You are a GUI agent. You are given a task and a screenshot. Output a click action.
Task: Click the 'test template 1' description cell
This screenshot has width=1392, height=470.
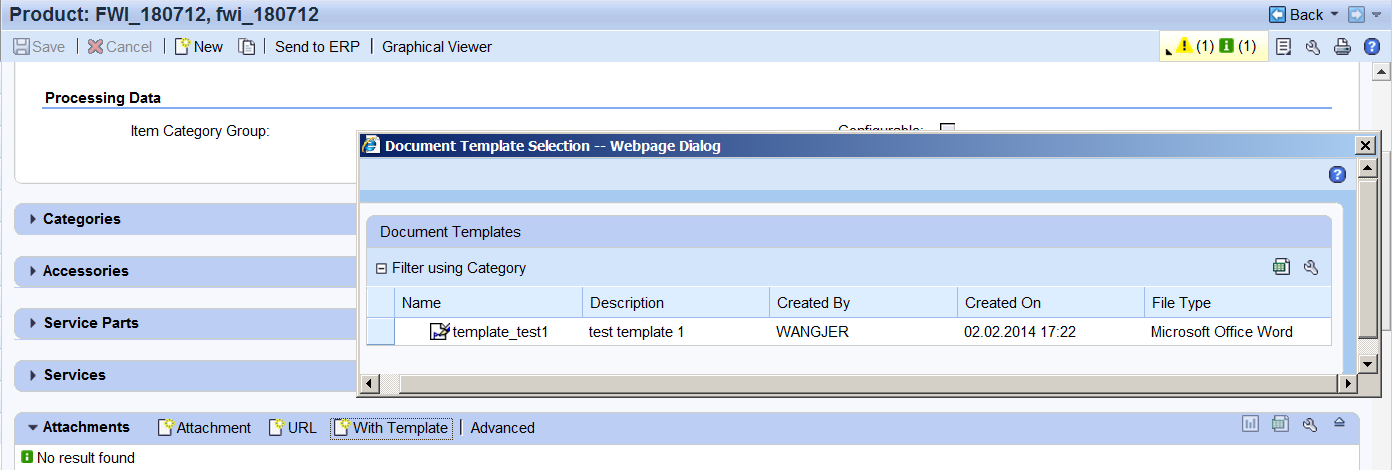tap(636, 332)
